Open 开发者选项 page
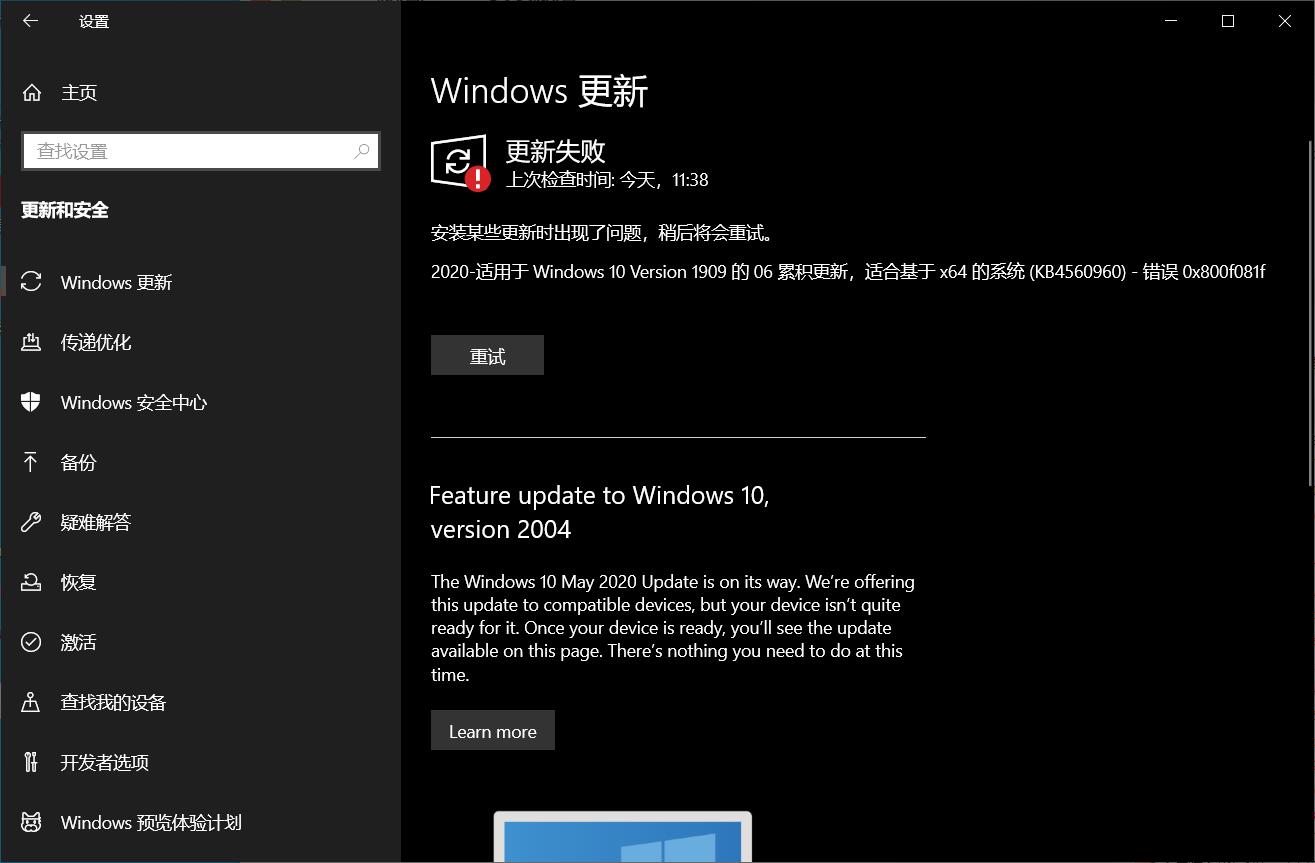Screen dimensions: 1315x863 pos(200,762)
